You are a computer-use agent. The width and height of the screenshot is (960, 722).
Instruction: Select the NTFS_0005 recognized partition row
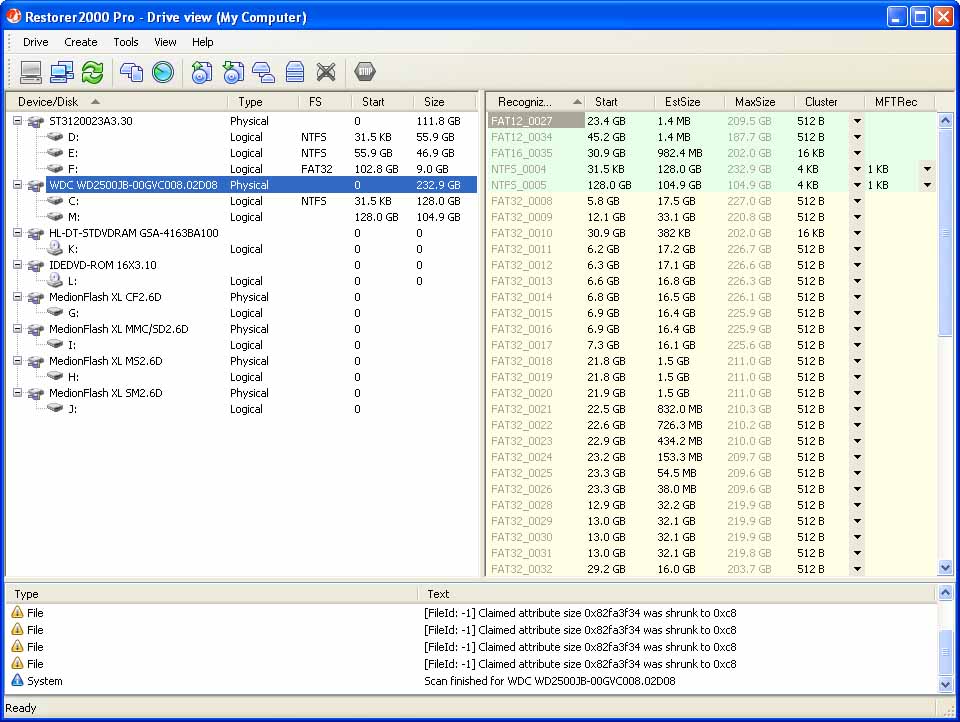pyautogui.click(x=711, y=185)
